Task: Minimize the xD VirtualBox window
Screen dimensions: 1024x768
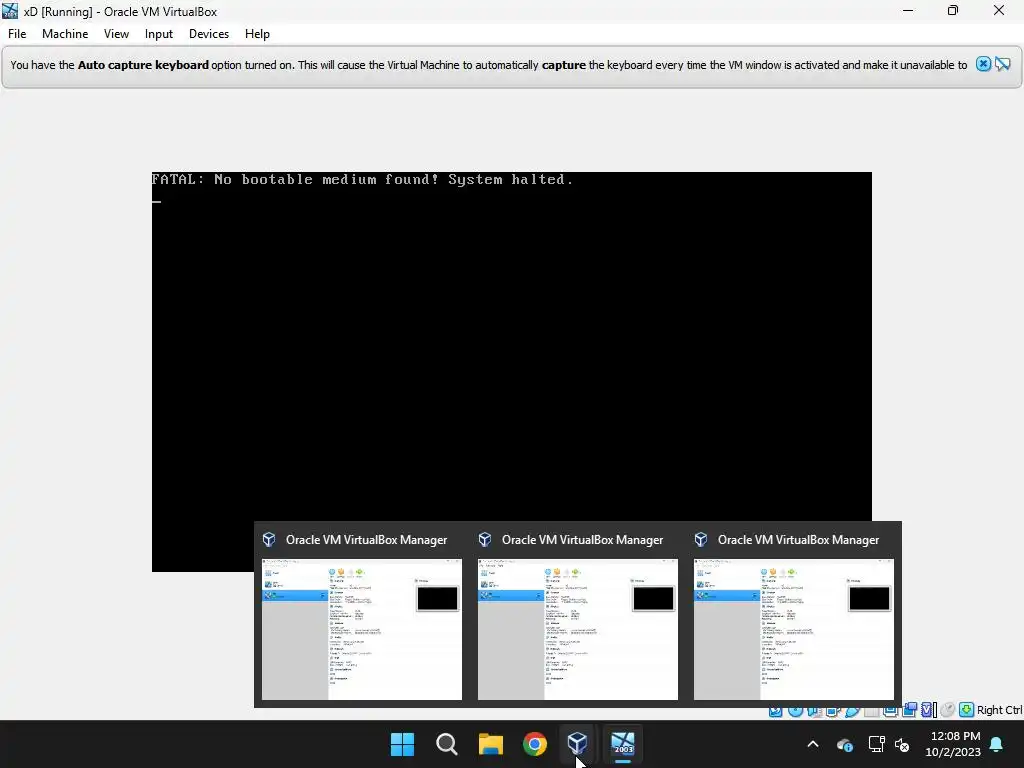Action: 908,10
